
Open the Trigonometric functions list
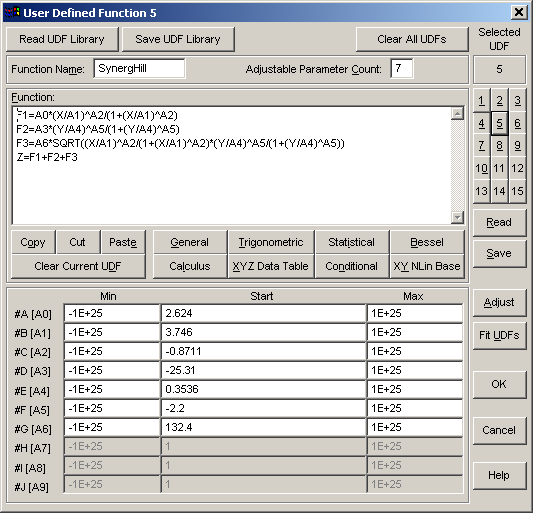click(271, 242)
